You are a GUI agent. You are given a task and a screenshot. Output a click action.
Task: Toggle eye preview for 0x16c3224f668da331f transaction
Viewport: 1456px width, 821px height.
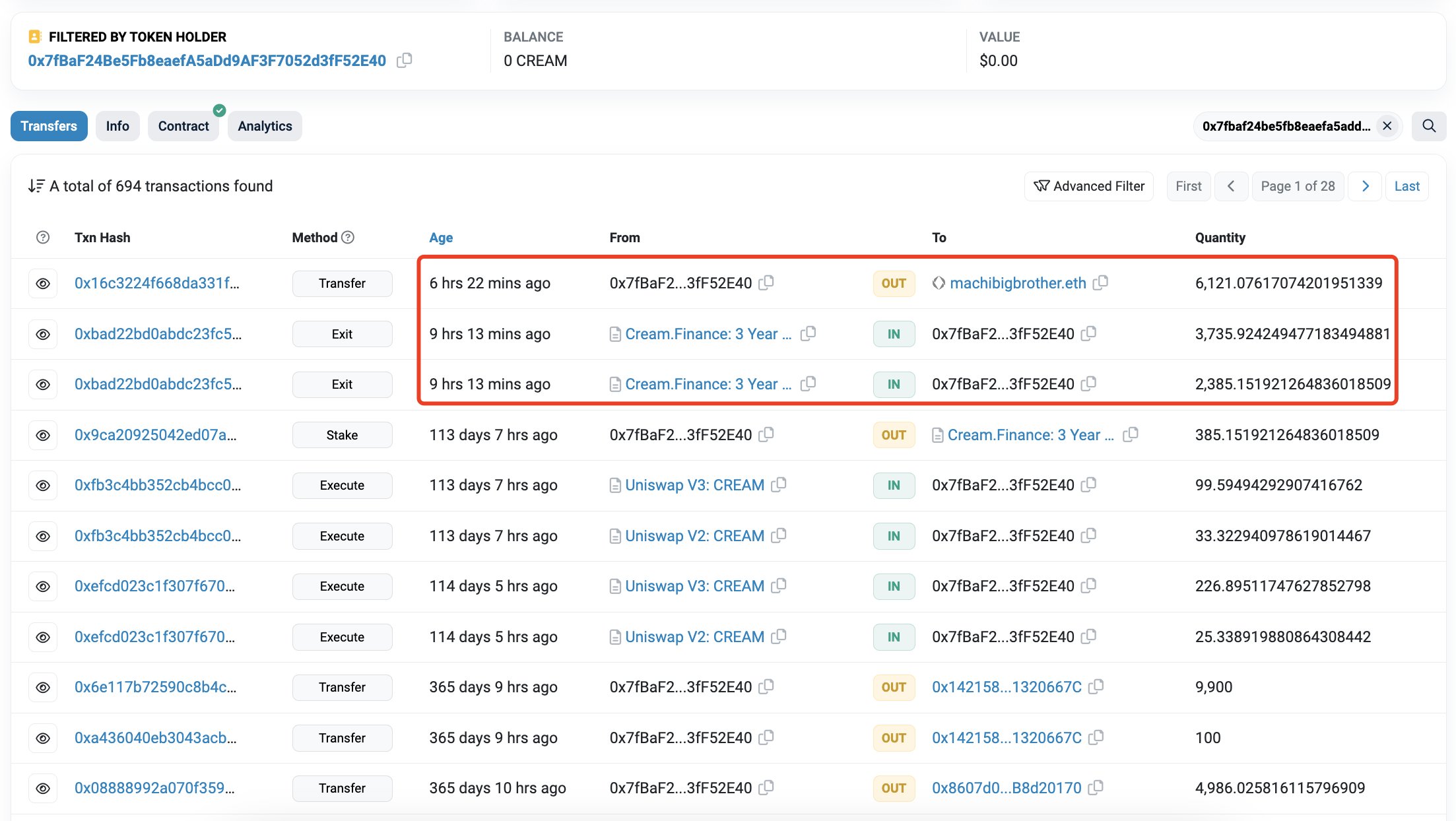[x=43, y=284]
